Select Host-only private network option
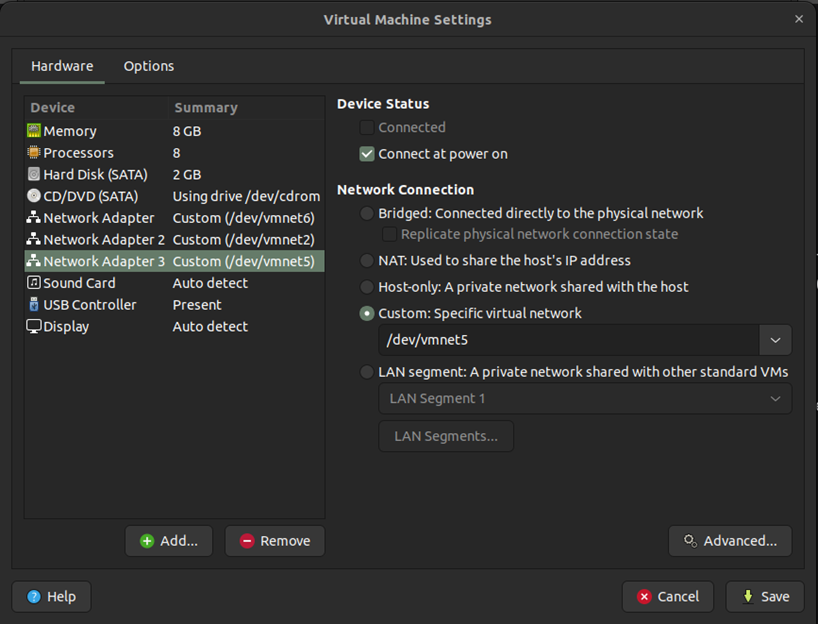The height and width of the screenshot is (624, 818). [367, 287]
